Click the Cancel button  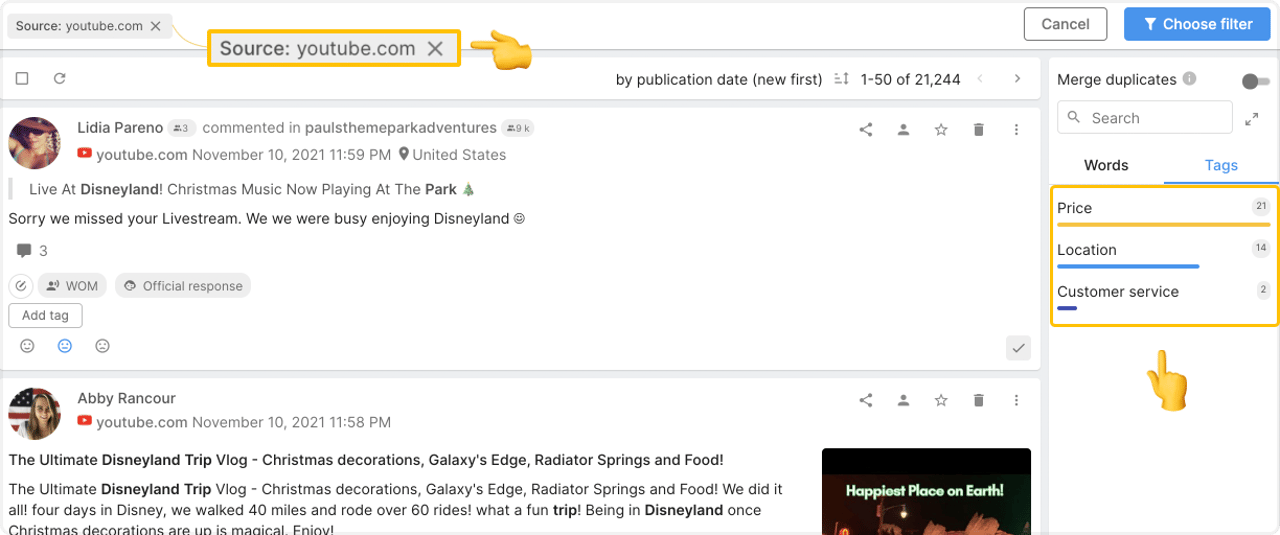1065,24
